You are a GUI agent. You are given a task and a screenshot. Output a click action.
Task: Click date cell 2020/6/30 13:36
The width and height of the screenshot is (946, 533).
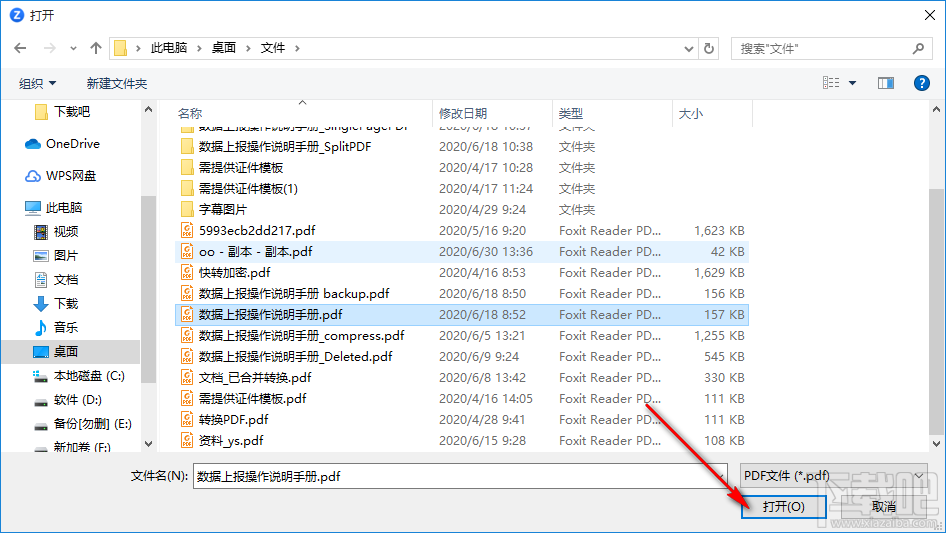click(486, 252)
